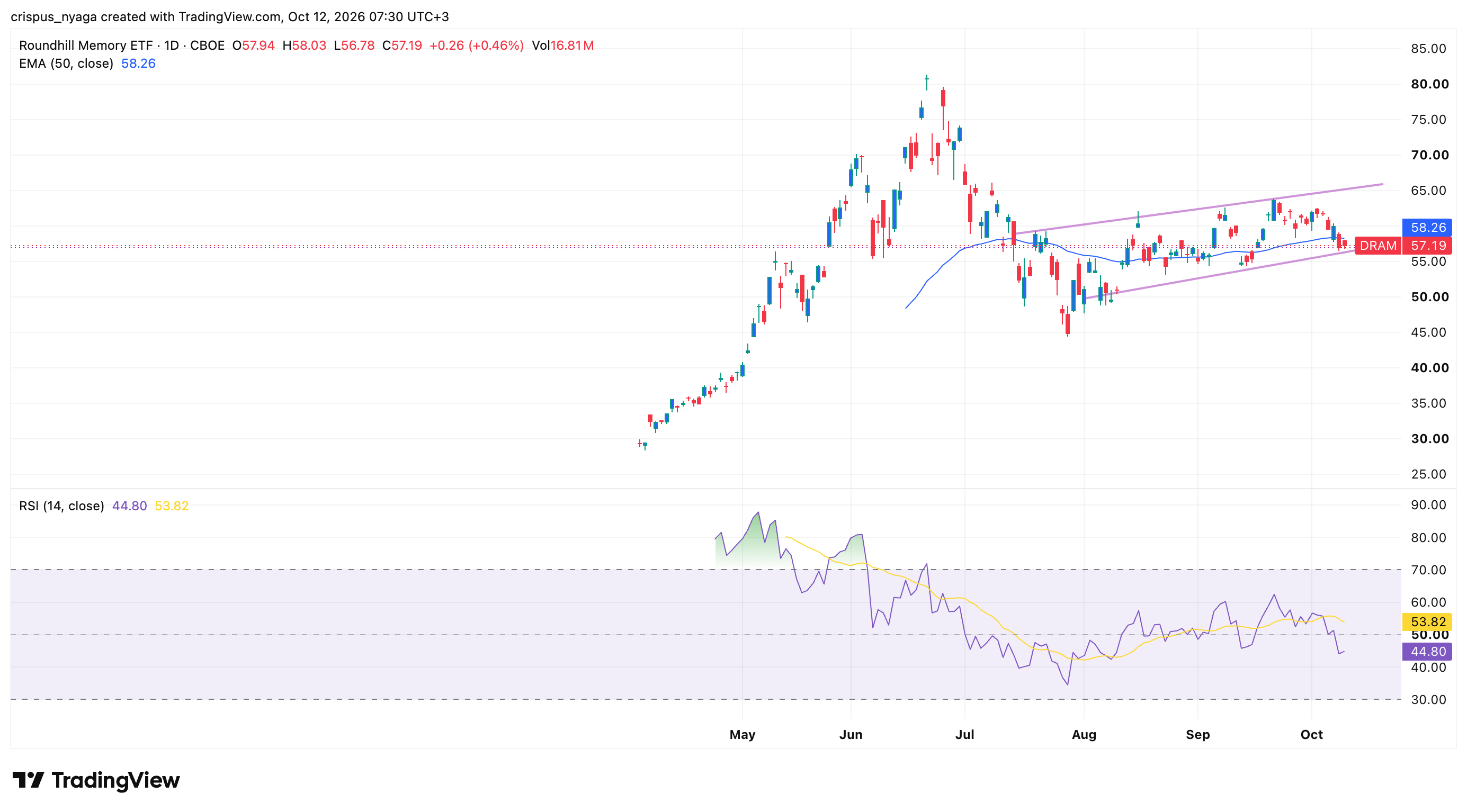The image size is (1467, 812).
Task: Click the RSI legend value 53.82
Action: [x=172, y=506]
